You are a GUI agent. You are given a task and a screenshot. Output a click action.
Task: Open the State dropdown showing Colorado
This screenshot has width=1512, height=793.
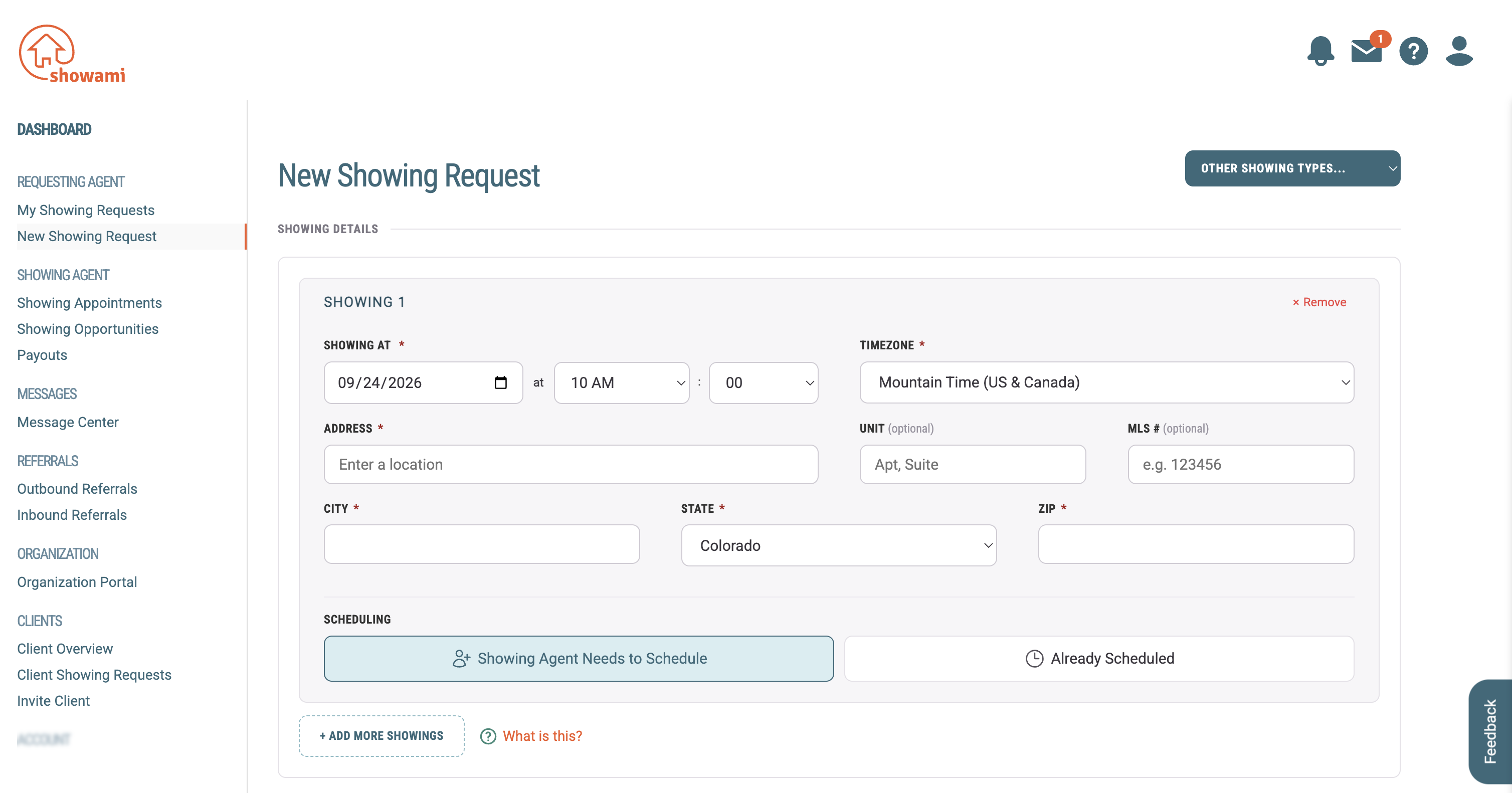coord(839,545)
